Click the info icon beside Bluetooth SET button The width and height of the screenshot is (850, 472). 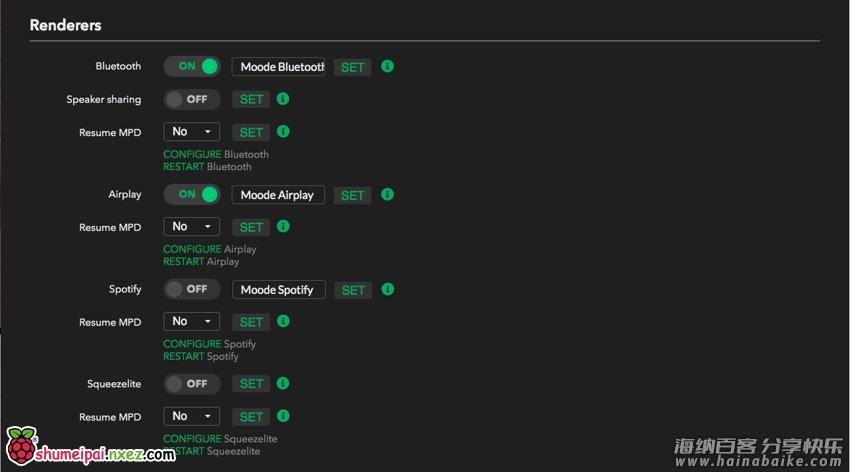click(x=387, y=66)
